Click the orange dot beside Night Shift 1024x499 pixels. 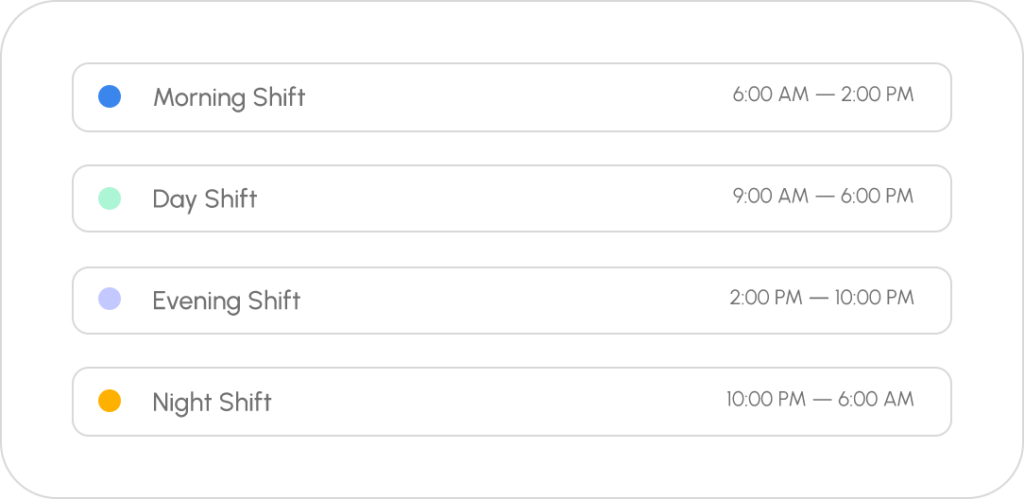110,401
